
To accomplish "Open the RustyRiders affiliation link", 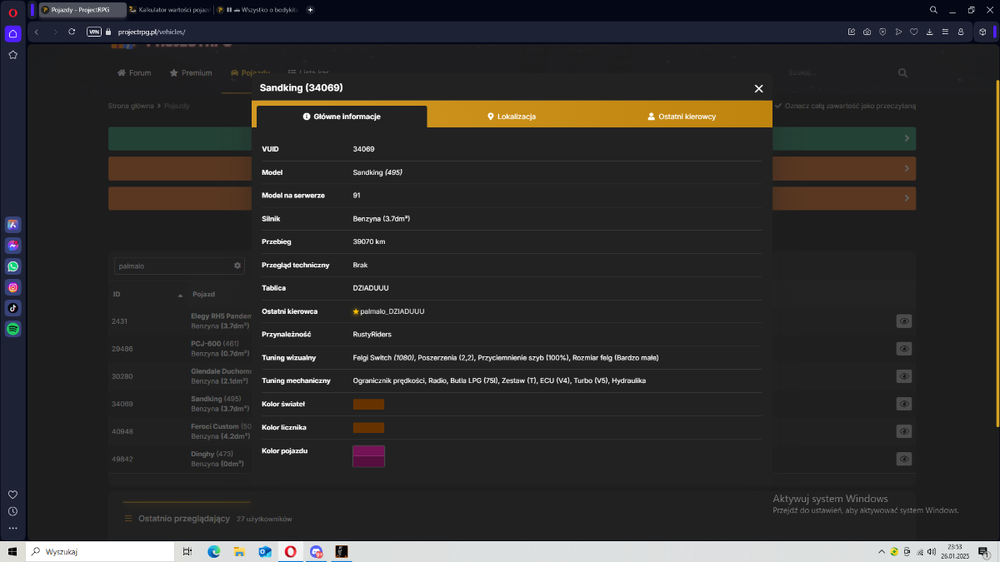I will pos(372,334).
